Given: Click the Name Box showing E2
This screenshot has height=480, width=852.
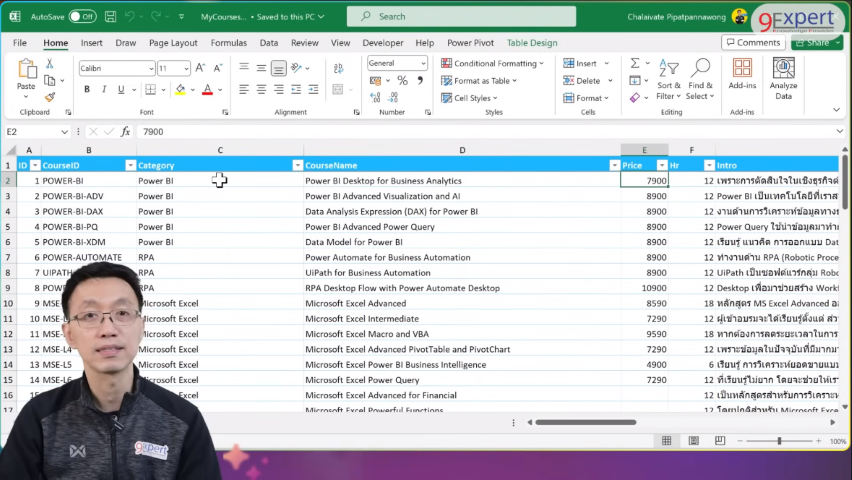Looking at the screenshot, I should click(37, 132).
